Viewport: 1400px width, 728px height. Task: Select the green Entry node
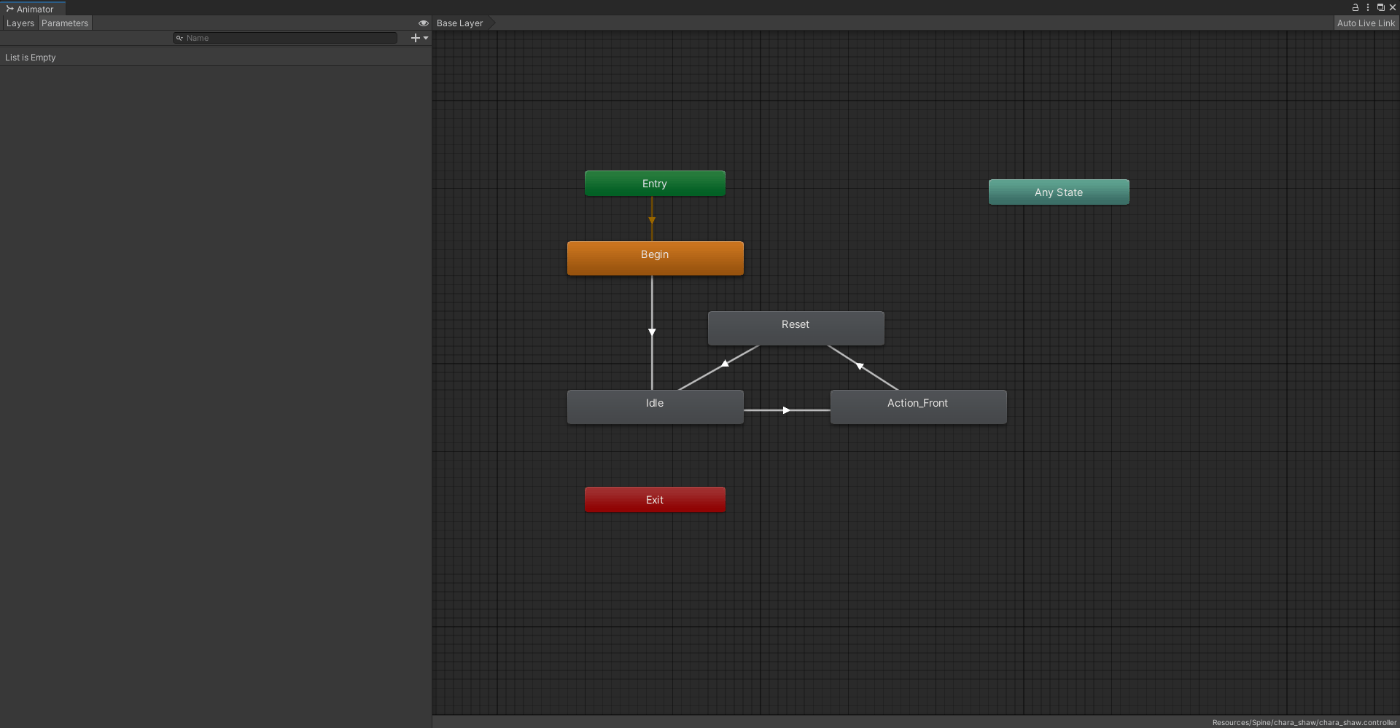pos(655,183)
